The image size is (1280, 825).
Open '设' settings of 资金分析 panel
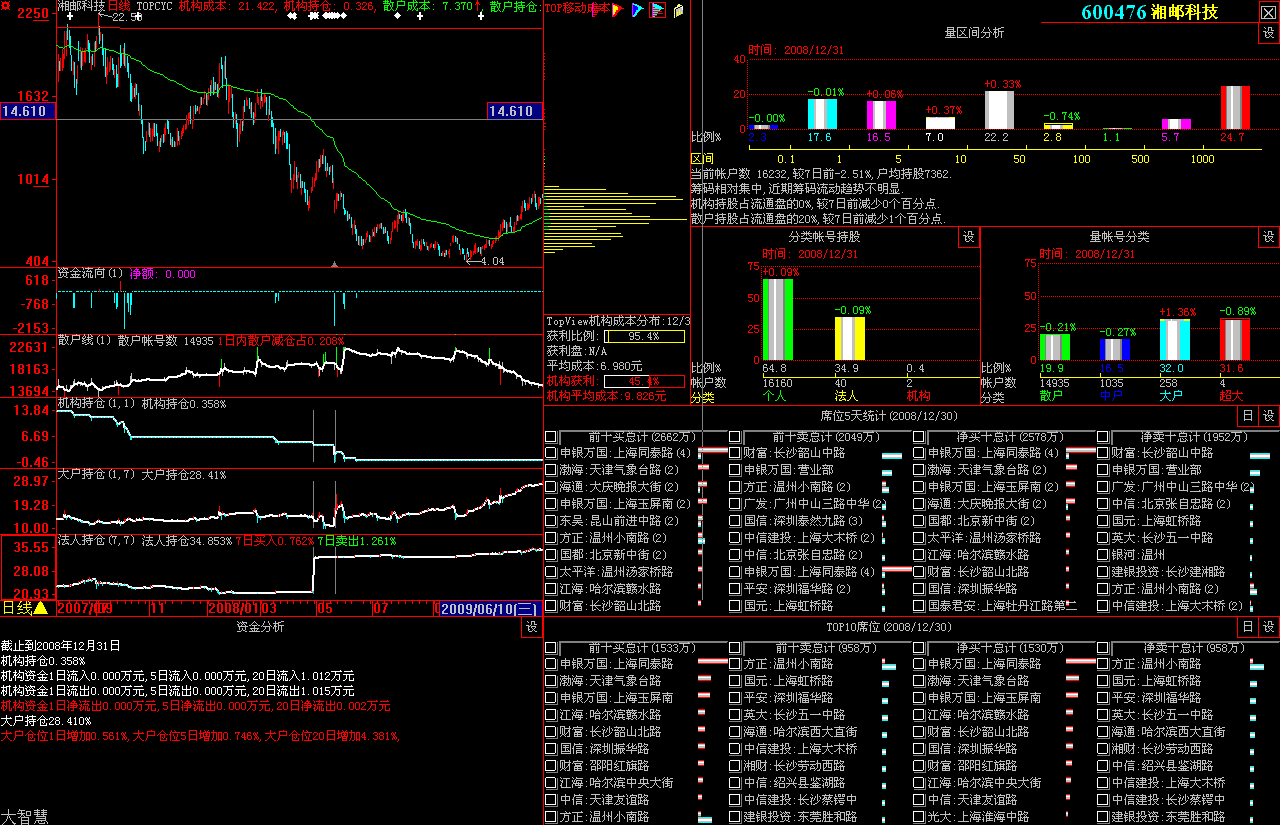(530, 627)
